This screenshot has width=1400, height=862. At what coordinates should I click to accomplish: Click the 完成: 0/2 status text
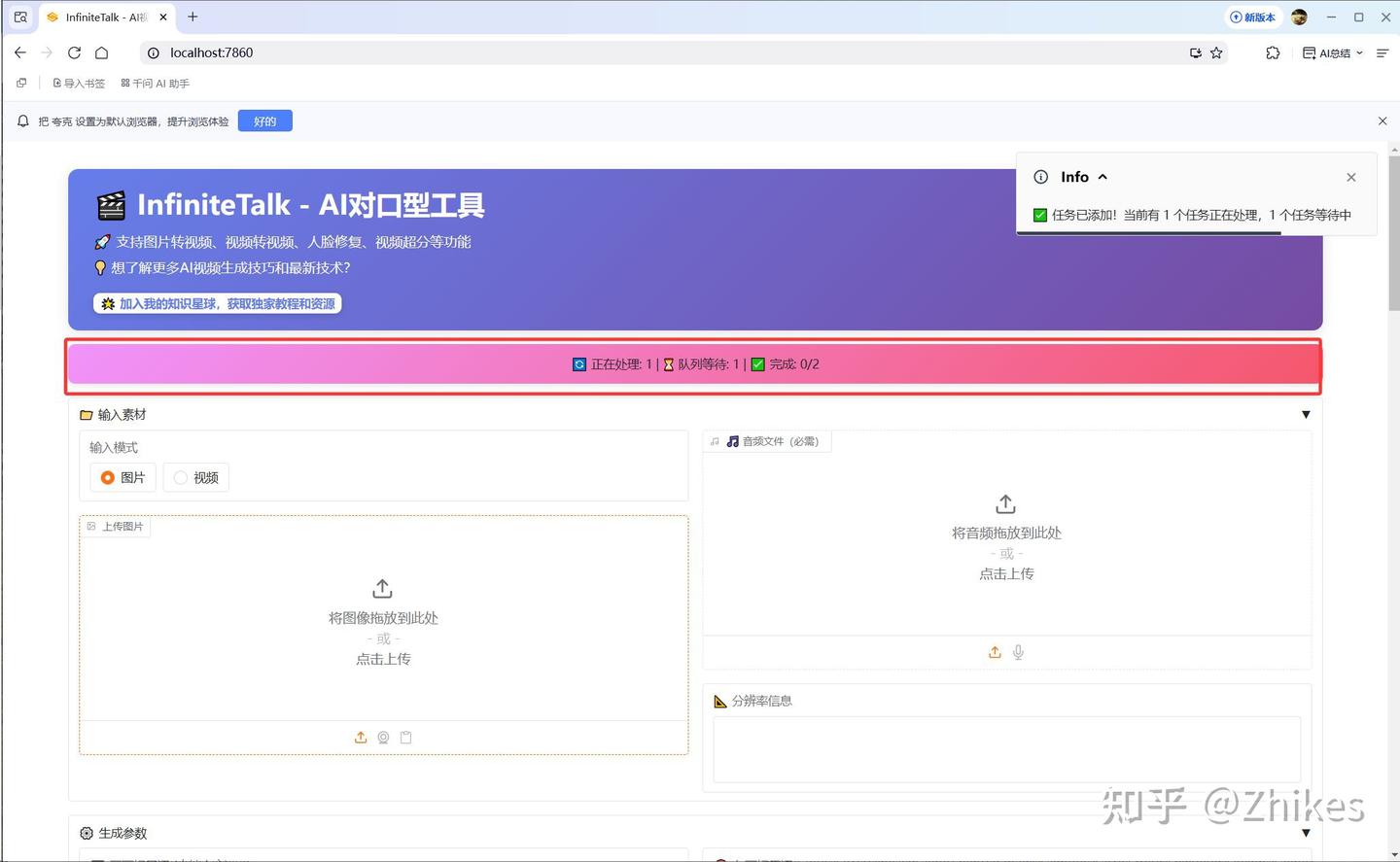click(786, 364)
